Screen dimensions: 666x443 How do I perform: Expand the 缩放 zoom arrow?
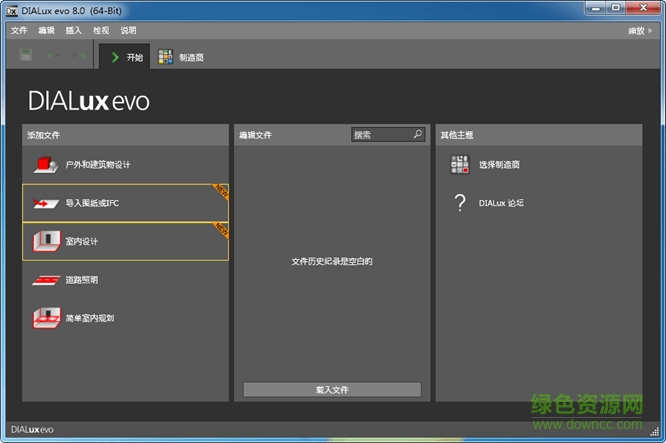[x=650, y=31]
